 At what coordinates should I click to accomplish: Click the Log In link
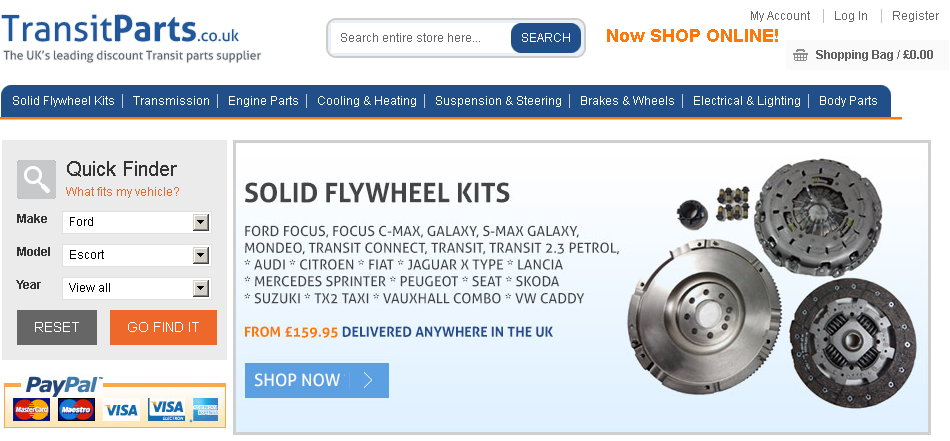pyautogui.click(x=851, y=16)
